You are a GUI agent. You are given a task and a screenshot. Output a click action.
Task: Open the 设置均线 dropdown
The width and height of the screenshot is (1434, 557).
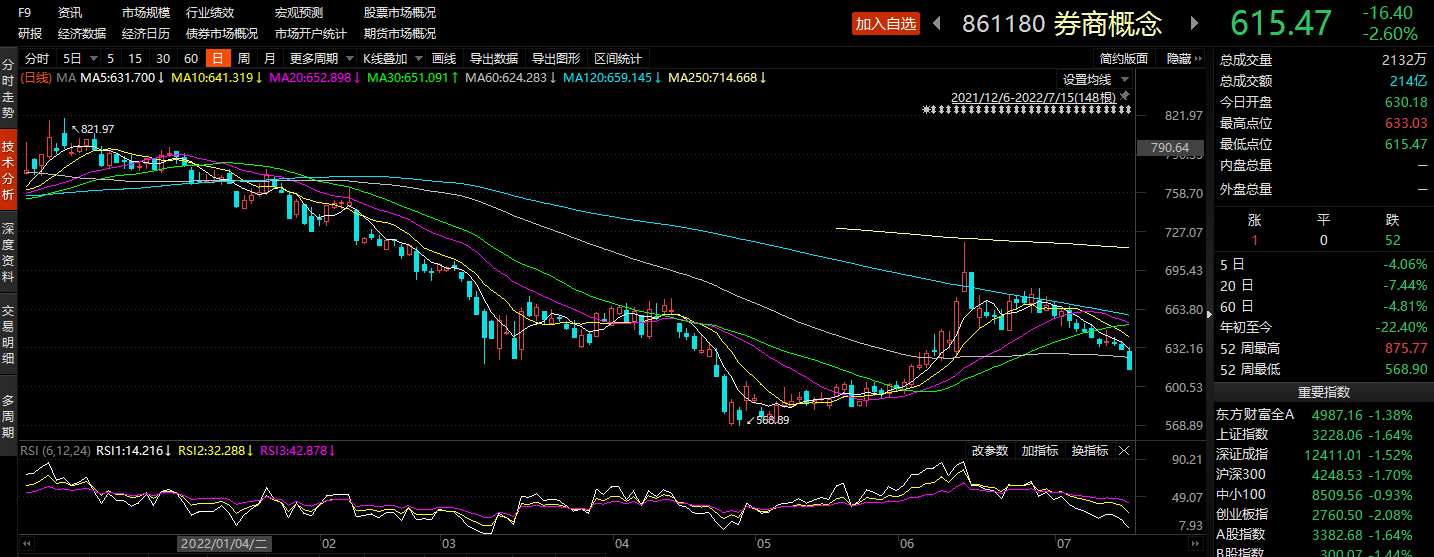(x=1095, y=79)
